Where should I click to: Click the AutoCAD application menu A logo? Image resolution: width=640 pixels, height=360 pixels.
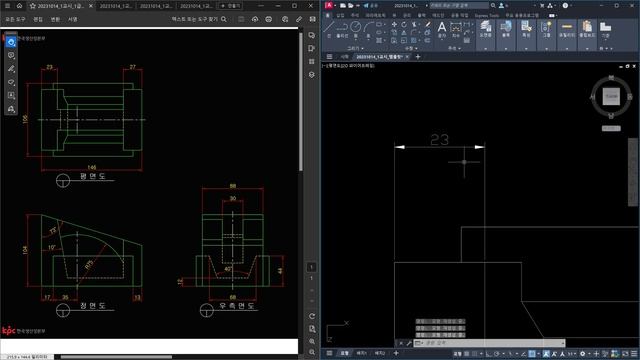329,5
